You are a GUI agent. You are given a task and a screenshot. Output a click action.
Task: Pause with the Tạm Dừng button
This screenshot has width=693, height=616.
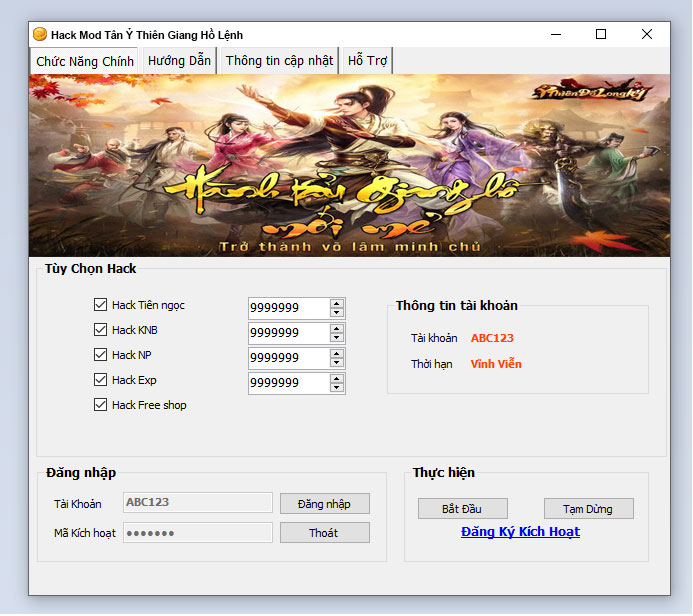589,509
